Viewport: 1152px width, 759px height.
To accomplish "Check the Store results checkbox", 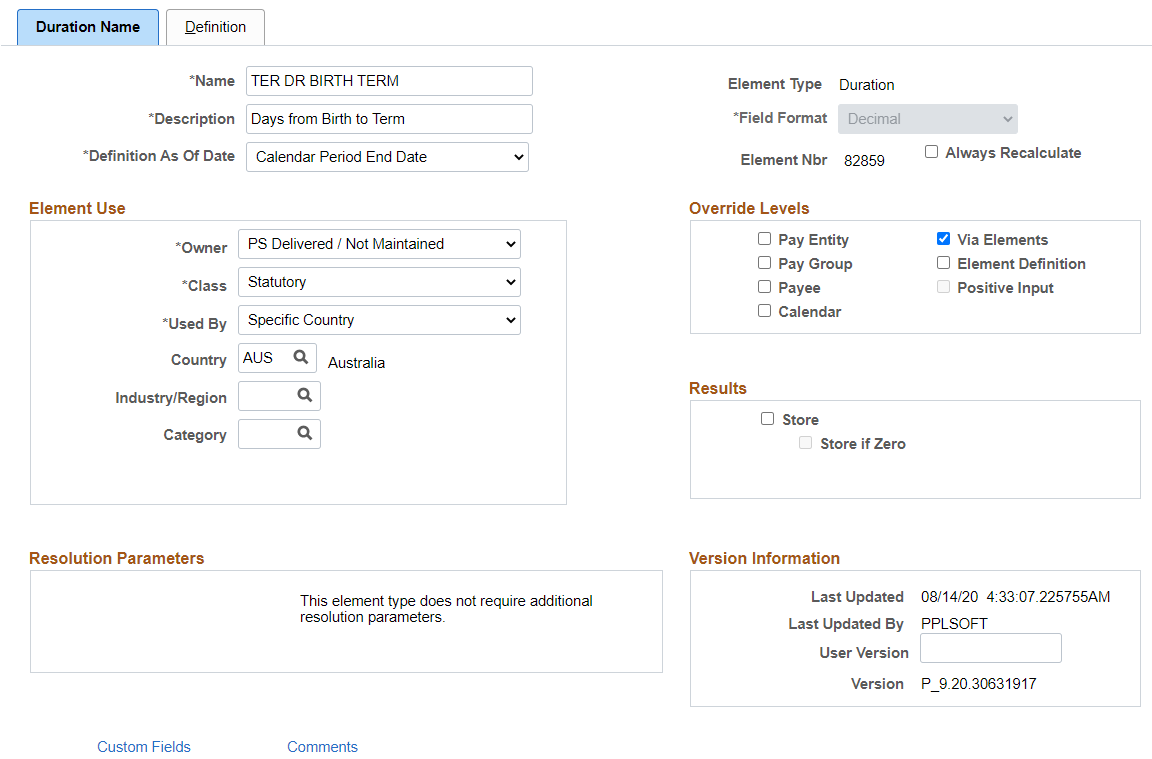I will 767,418.
